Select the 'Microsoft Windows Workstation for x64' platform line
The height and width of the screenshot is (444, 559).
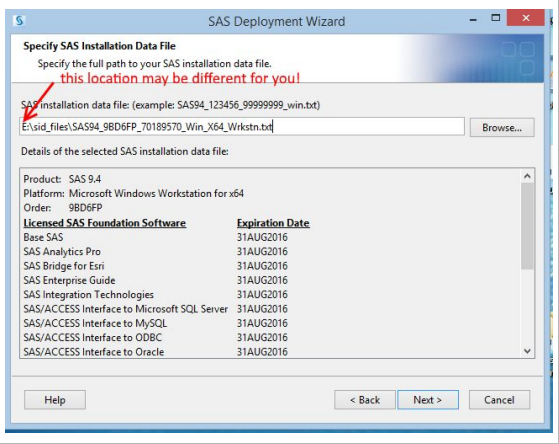134,193
